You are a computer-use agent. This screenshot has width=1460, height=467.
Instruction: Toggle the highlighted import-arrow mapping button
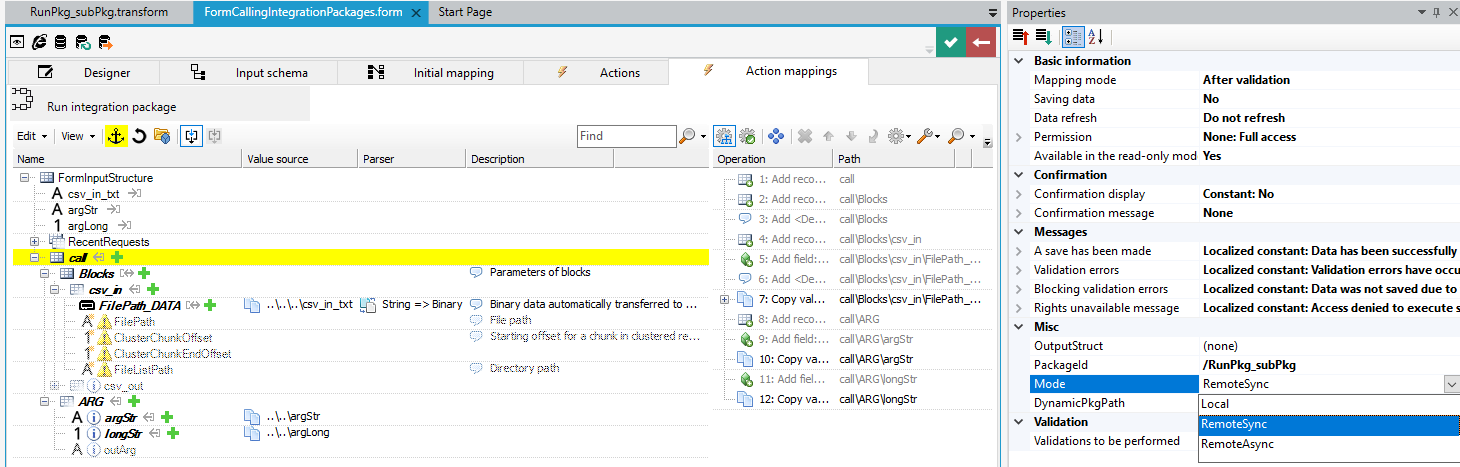coord(192,136)
